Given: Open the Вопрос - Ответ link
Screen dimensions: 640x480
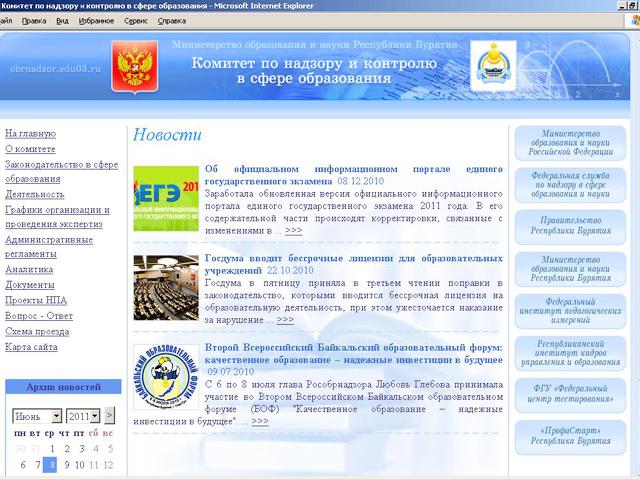Looking at the screenshot, I should coord(39,316).
